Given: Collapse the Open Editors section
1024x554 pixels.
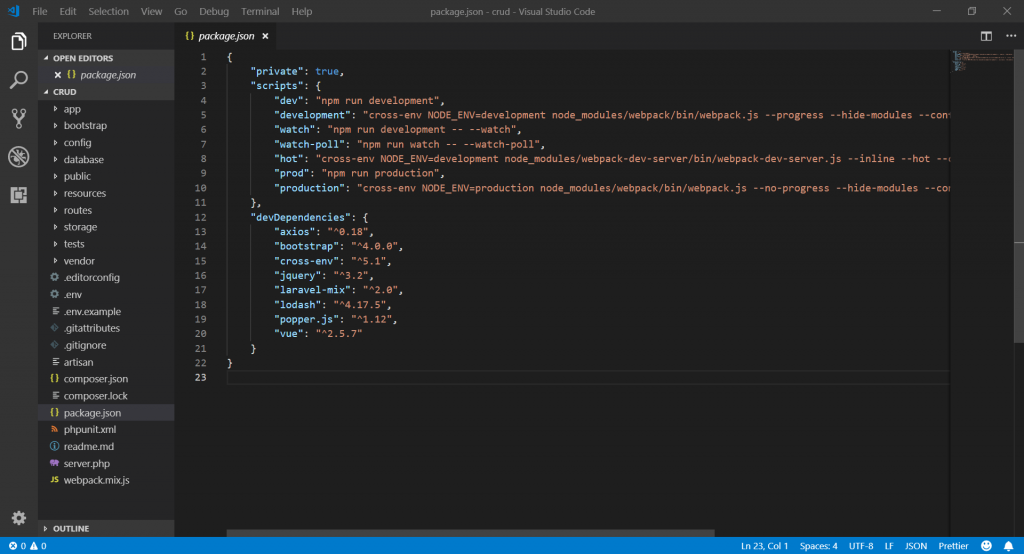Looking at the screenshot, I should [x=106, y=58].
